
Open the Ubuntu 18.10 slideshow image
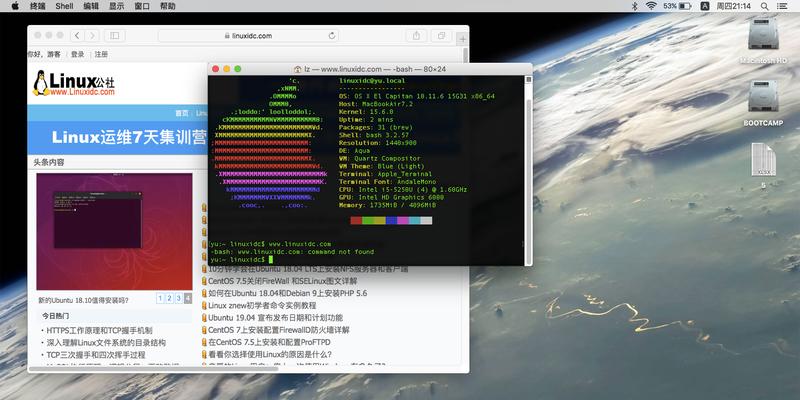114,232
